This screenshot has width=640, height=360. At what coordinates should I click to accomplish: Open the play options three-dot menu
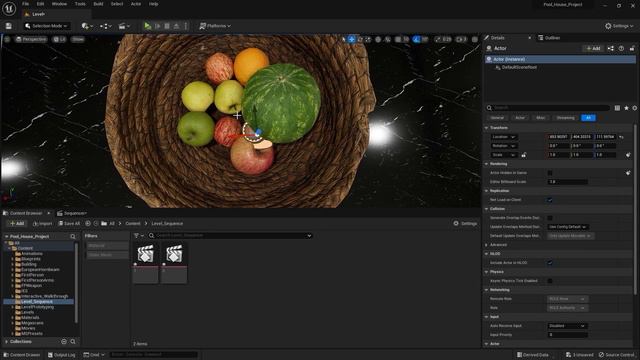coord(186,26)
